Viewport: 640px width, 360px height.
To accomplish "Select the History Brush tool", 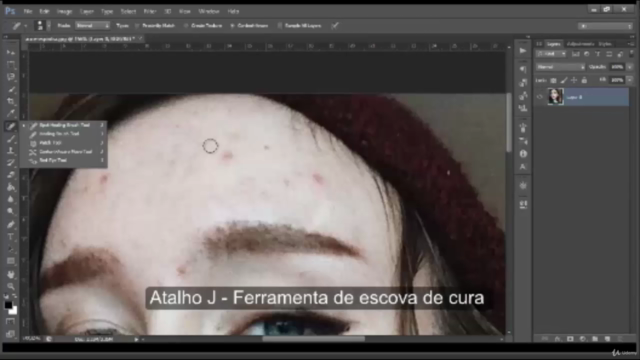I will pos(11,163).
